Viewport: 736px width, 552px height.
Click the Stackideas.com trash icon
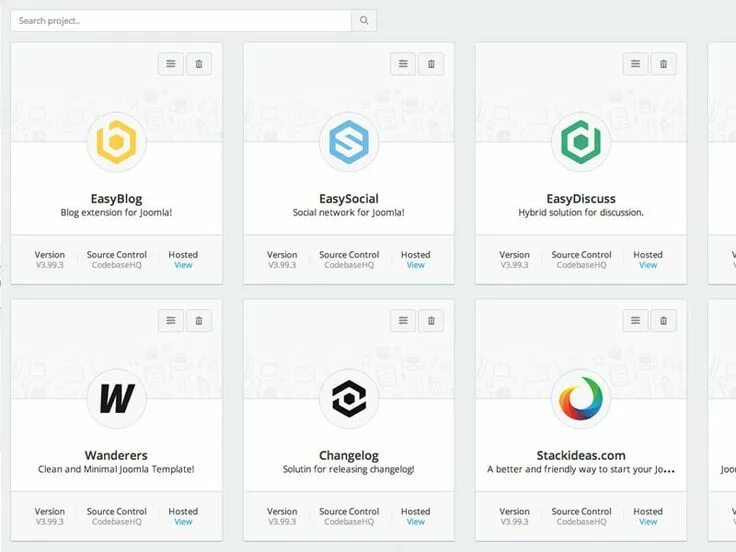(x=664, y=321)
